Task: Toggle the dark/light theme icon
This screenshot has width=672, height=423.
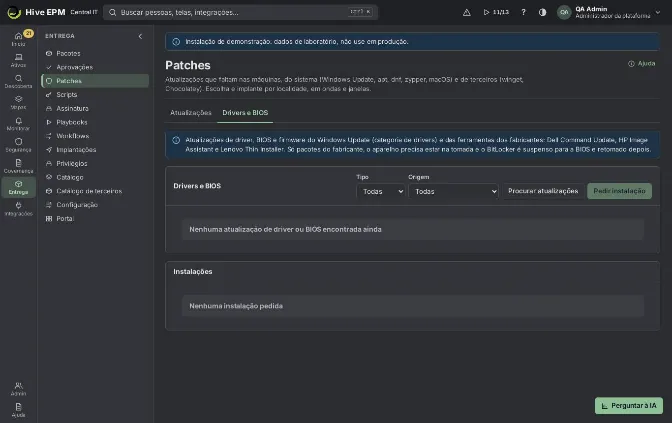Action: tap(543, 12)
